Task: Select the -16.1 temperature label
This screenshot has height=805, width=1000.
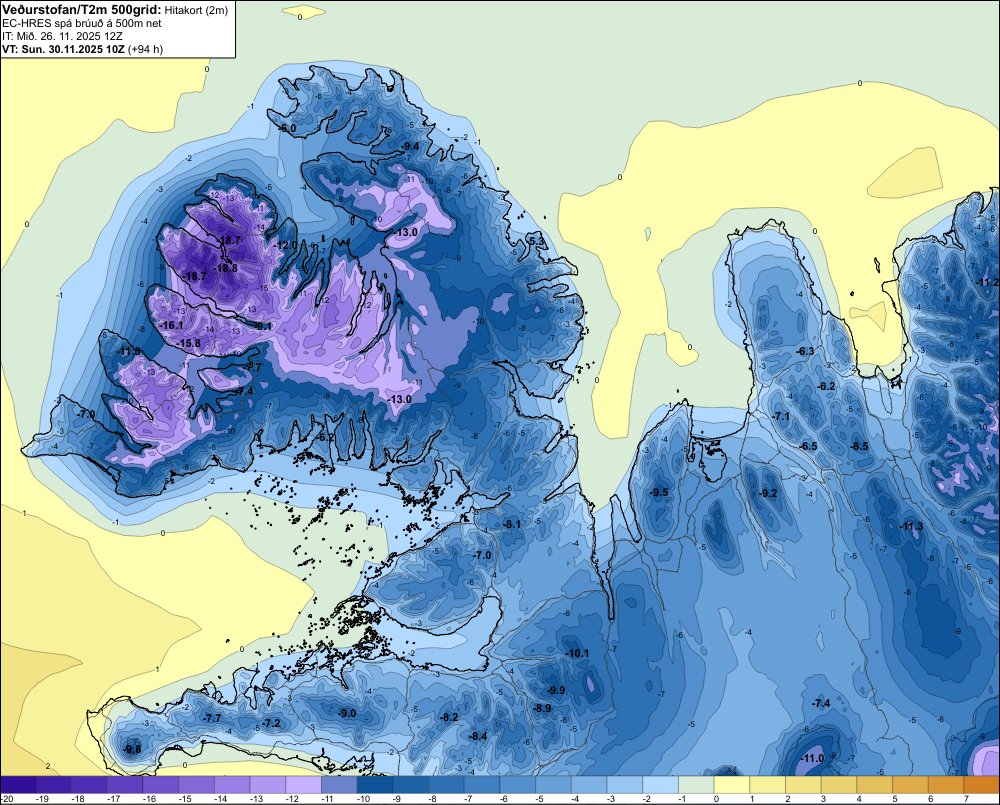Action: [172, 325]
